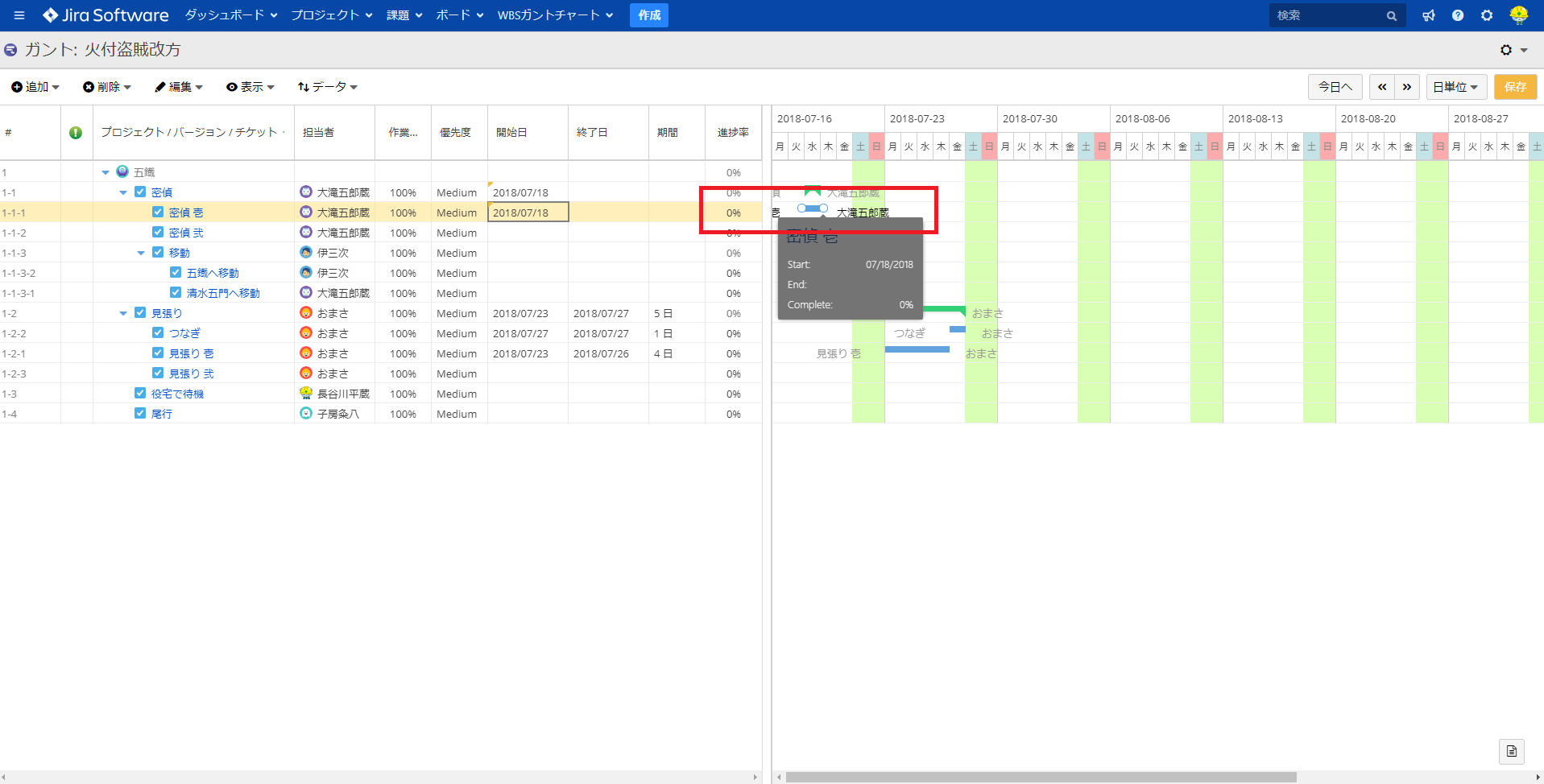Open the 日単位 scale dropdown
The image size is (1544, 784).
[x=1456, y=87]
